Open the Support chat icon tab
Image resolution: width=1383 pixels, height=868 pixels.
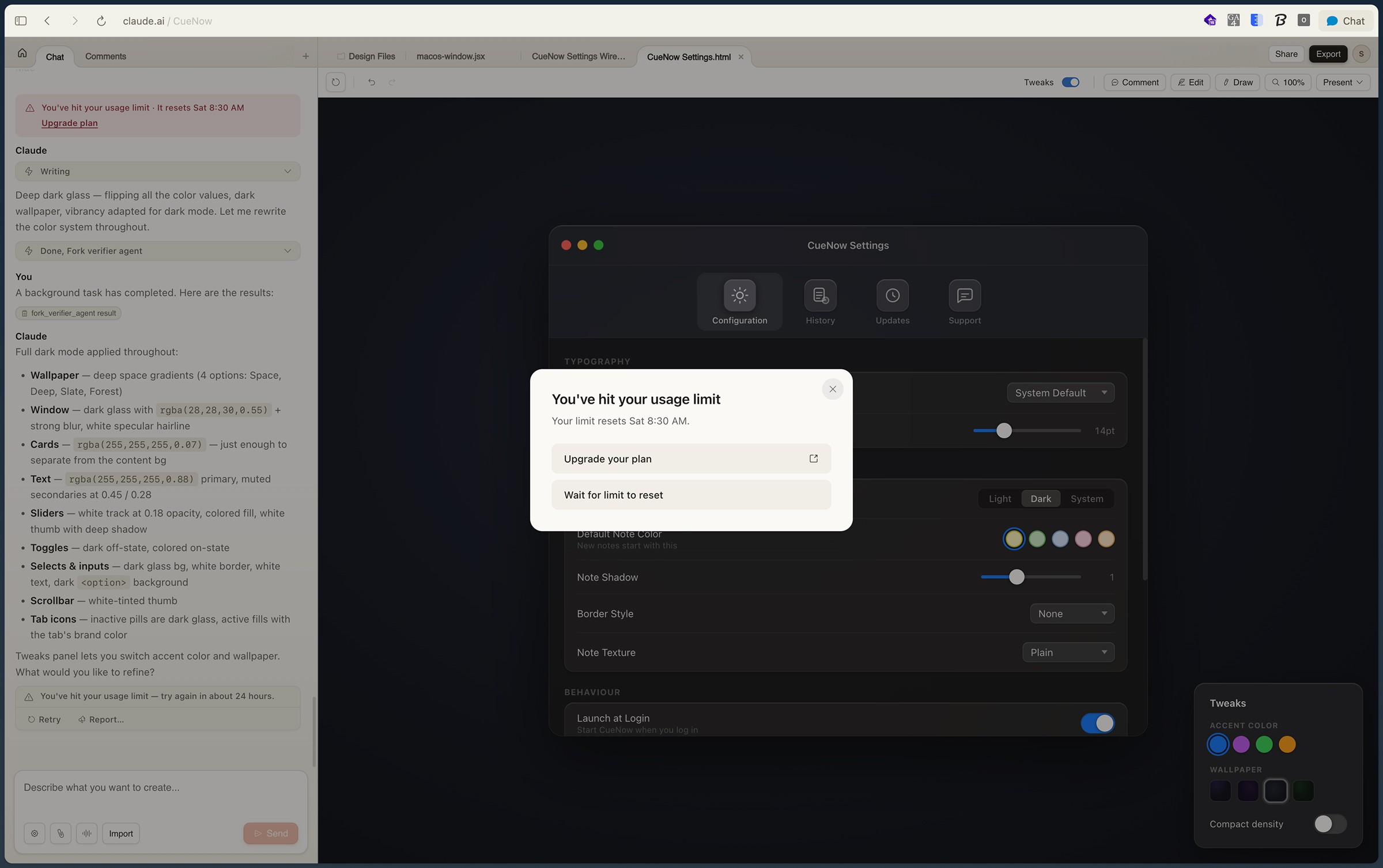coord(965,302)
